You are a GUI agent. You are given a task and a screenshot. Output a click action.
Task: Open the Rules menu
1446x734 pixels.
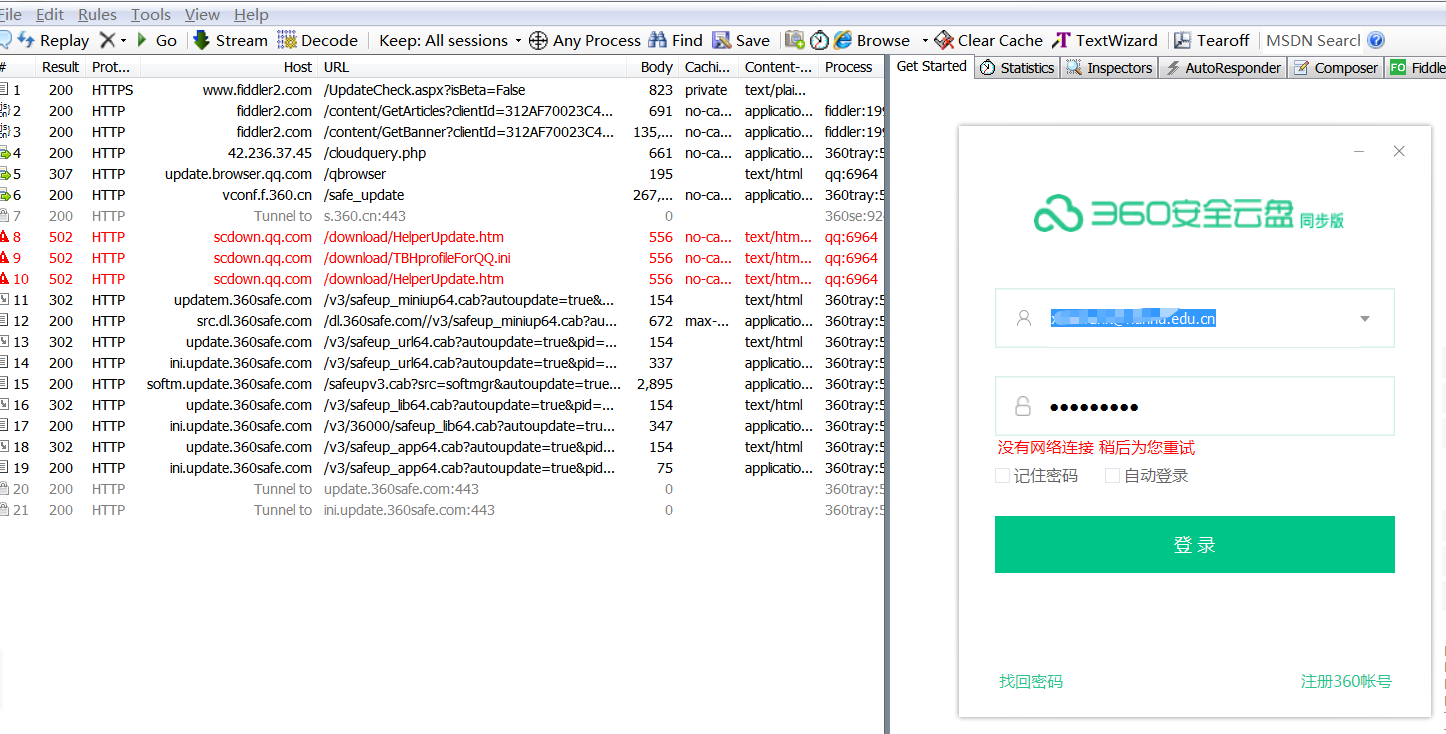[x=97, y=14]
